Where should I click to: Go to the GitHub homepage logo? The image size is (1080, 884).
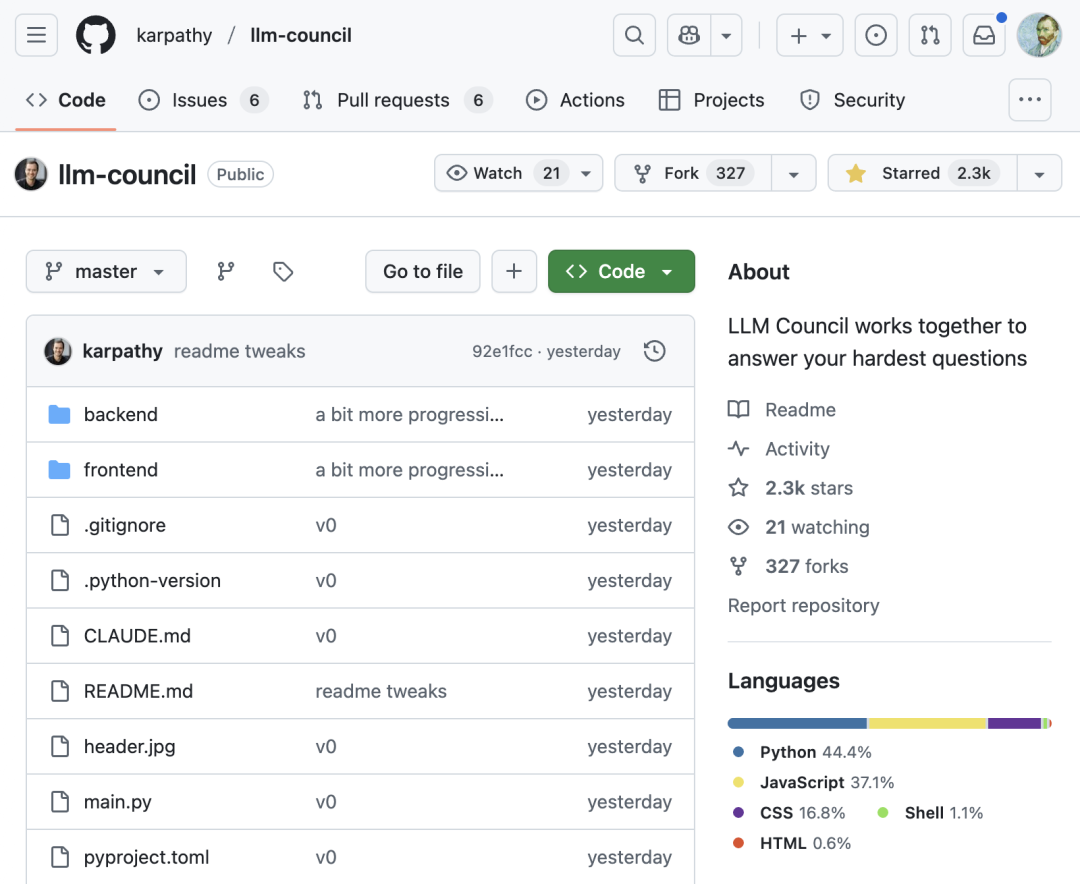(96, 35)
